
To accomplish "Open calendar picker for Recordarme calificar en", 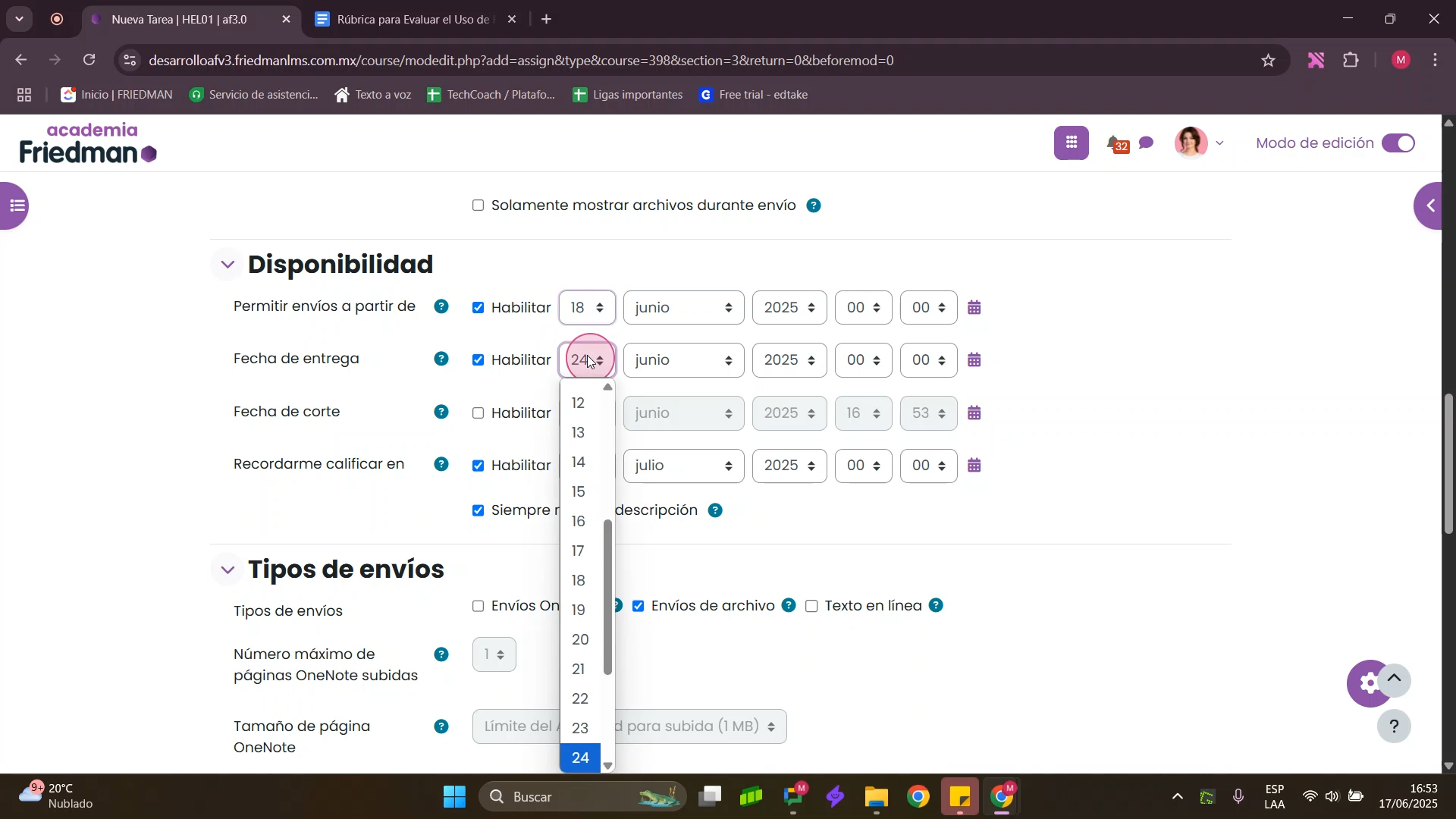I will 974,466.
